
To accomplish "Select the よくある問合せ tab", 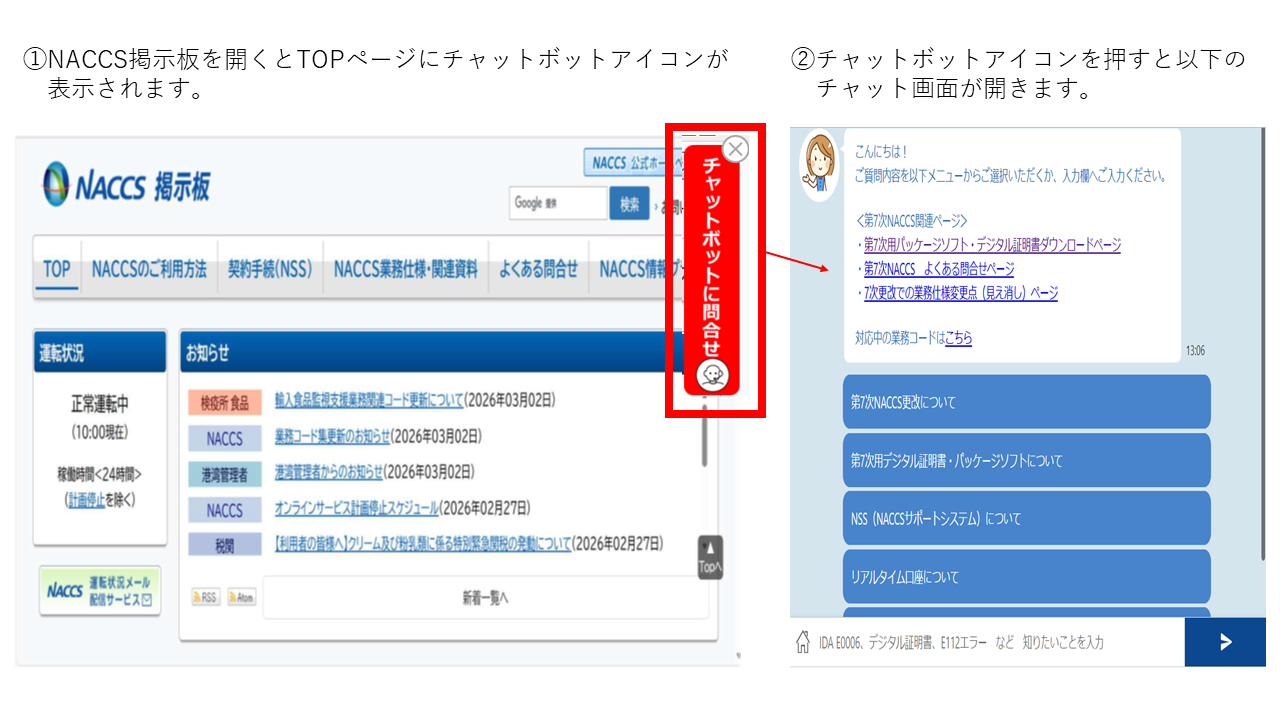I will coord(538,270).
